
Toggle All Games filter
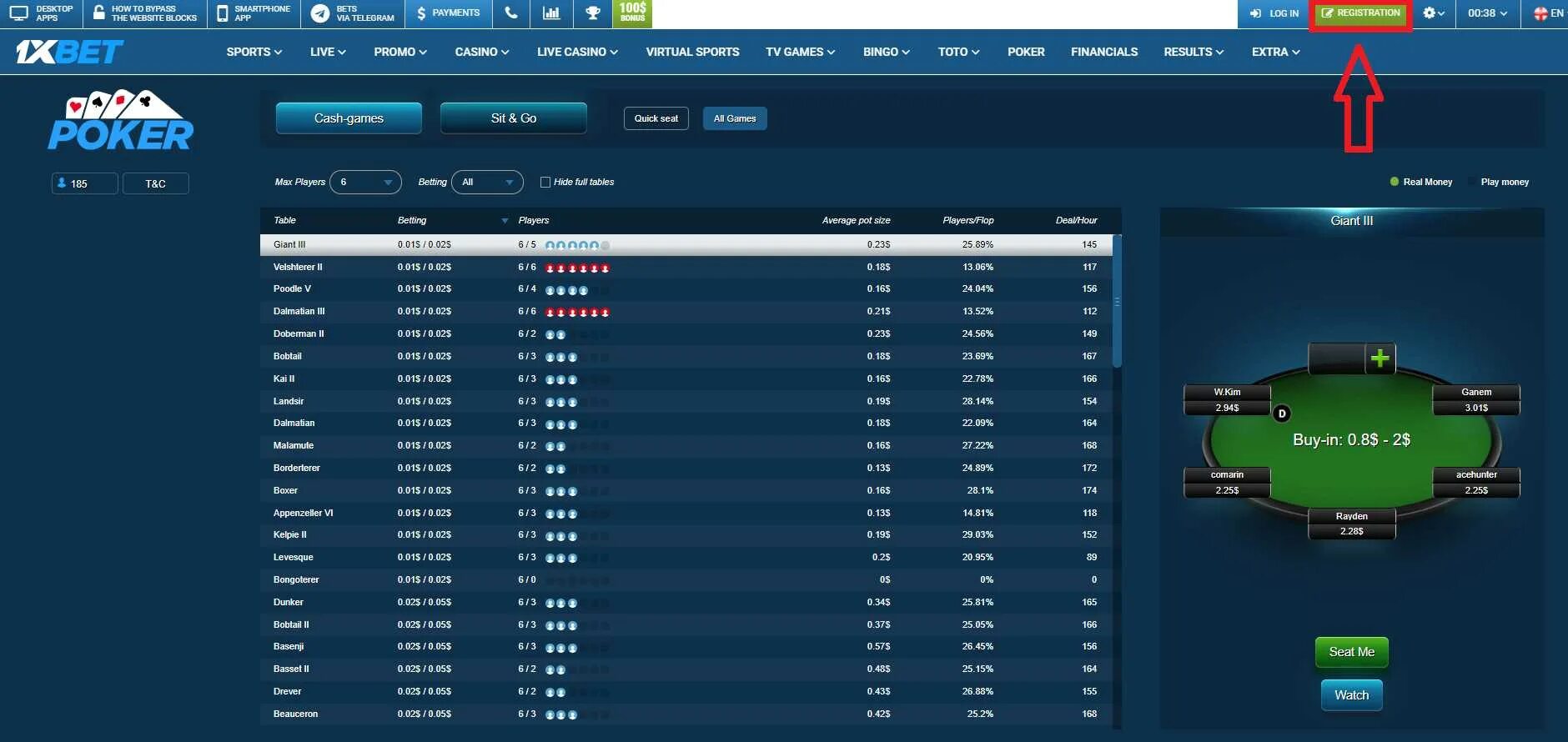(735, 118)
